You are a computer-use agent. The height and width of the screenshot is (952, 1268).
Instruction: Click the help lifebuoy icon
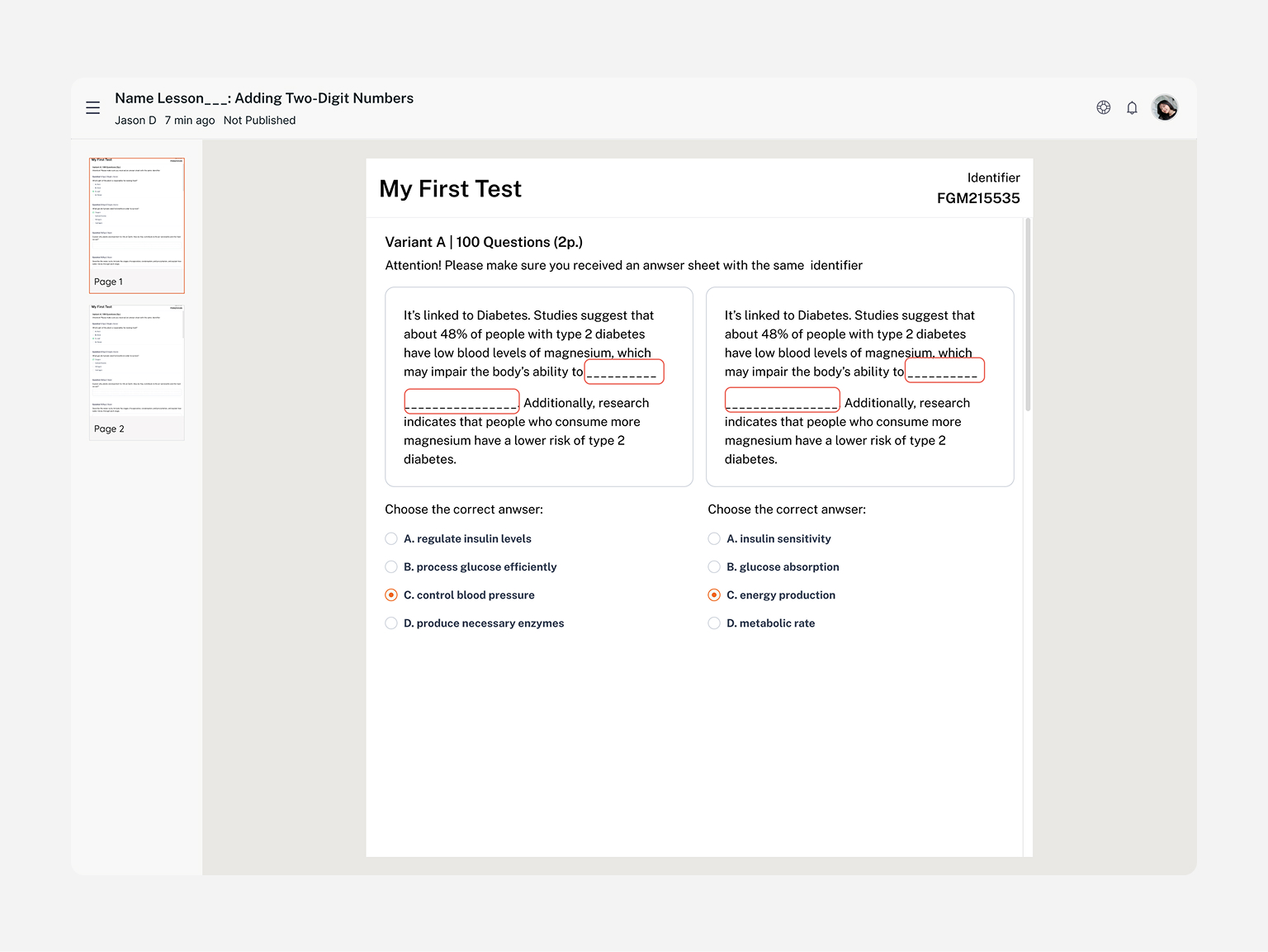pyautogui.click(x=1103, y=107)
